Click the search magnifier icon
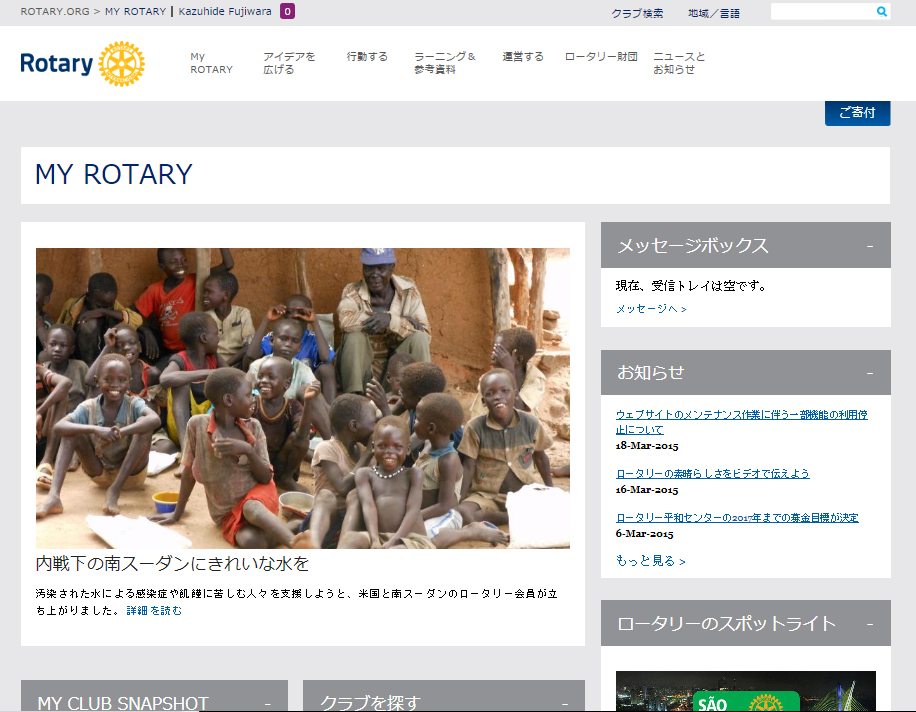Screen dimensions: 916x712 (x=882, y=11)
